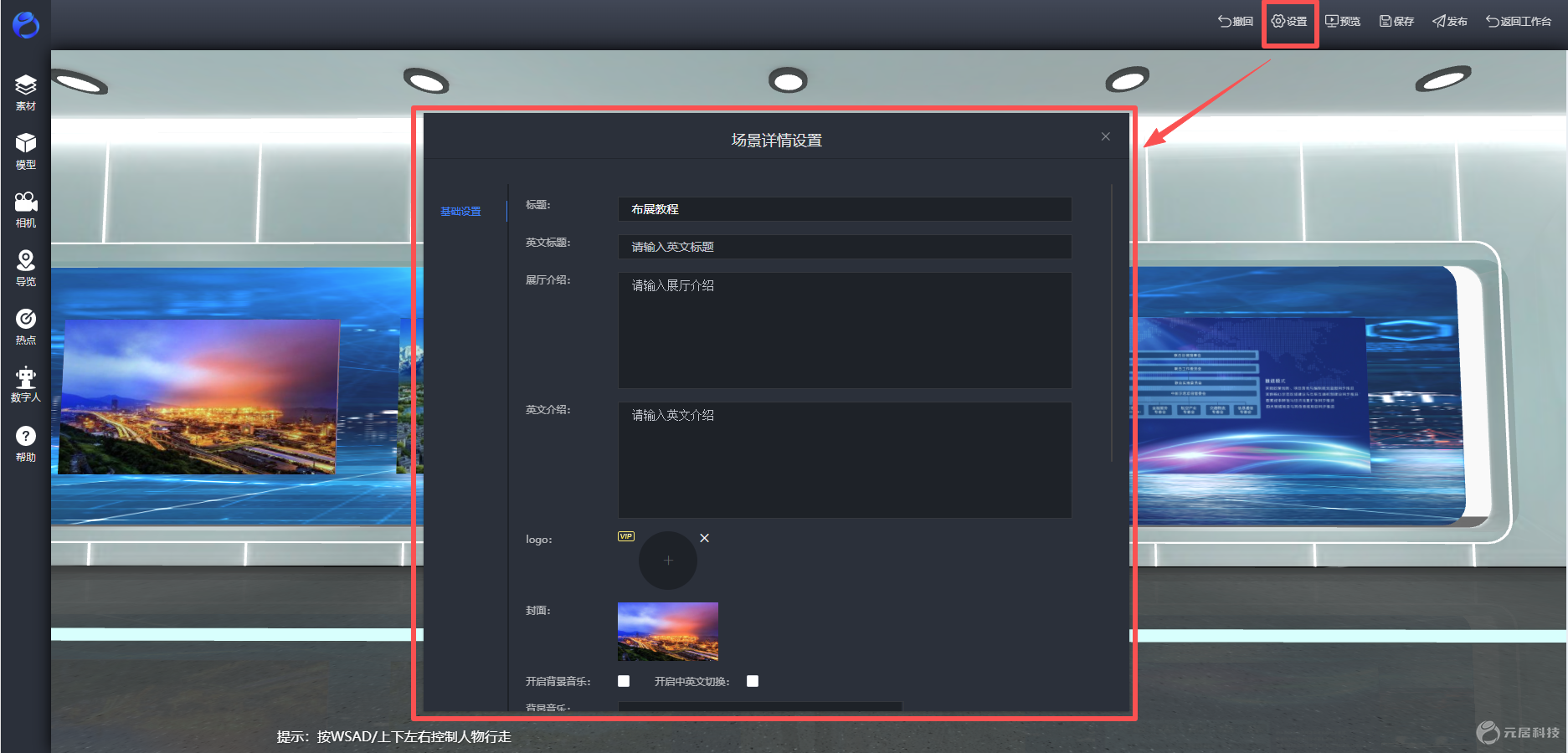Click the 撤回 undo toolbar button

point(1236,21)
